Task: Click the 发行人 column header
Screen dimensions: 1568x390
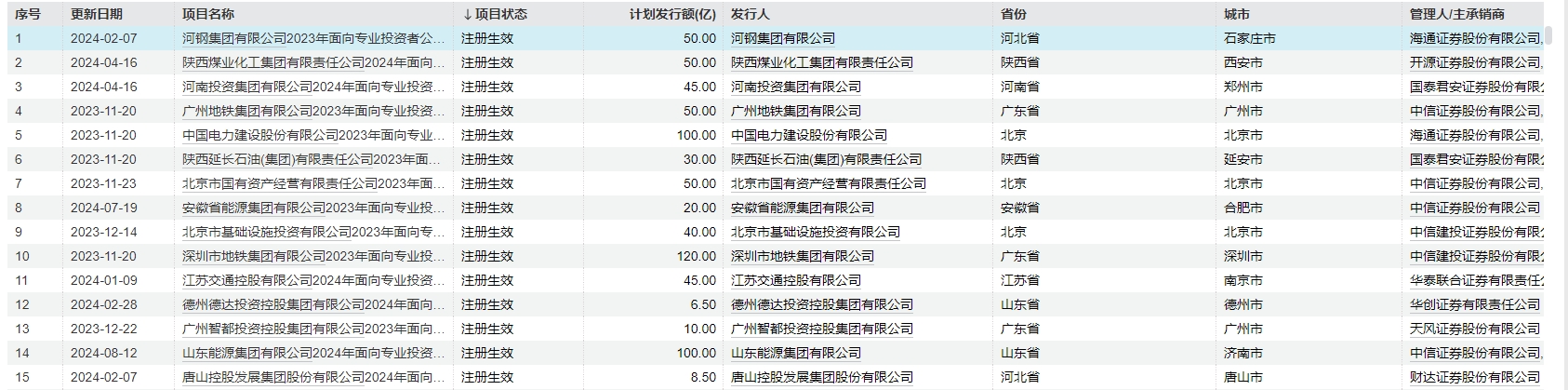Action: pos(751,15)
